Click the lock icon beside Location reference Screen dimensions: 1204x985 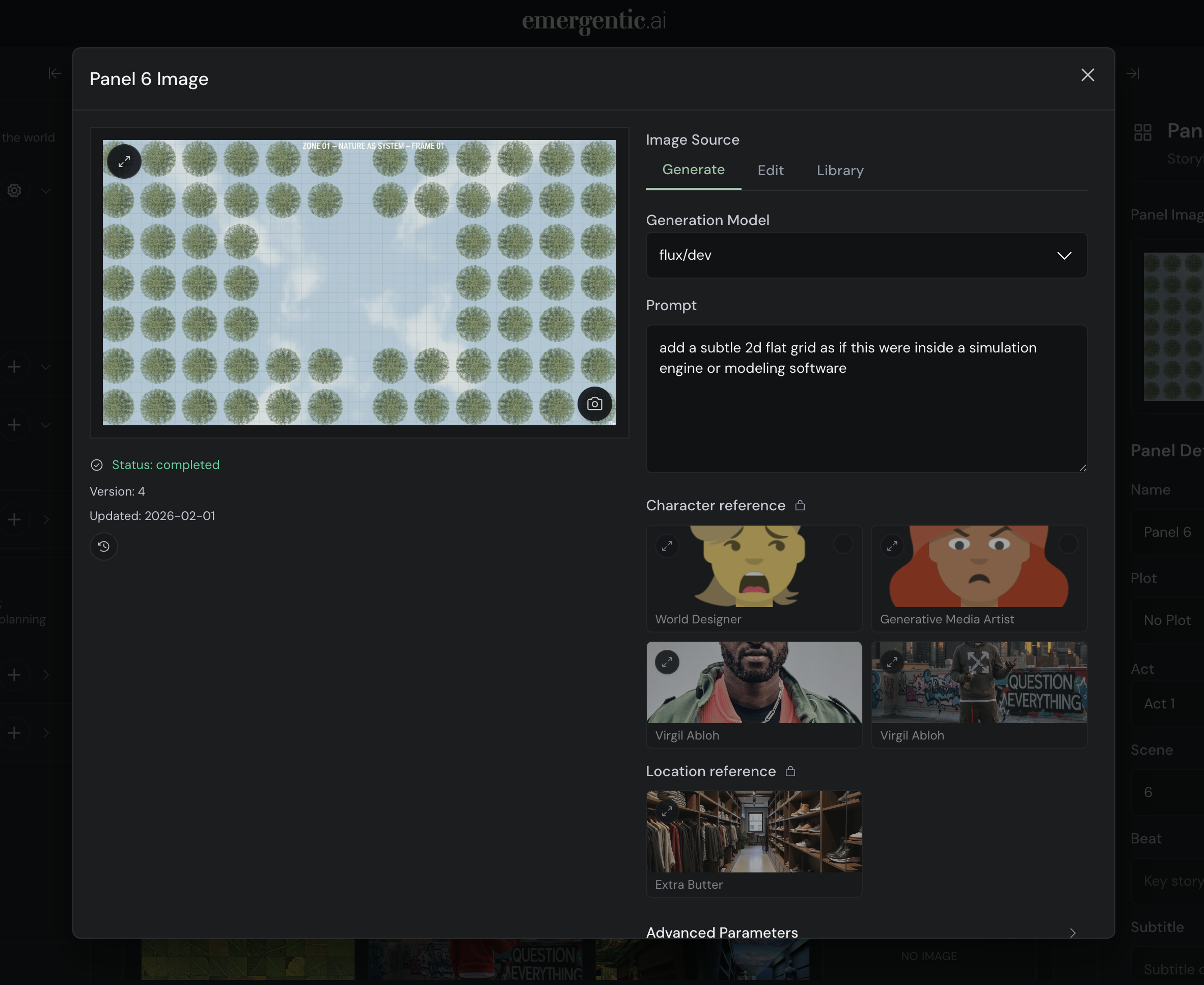[x=790, y=771]
